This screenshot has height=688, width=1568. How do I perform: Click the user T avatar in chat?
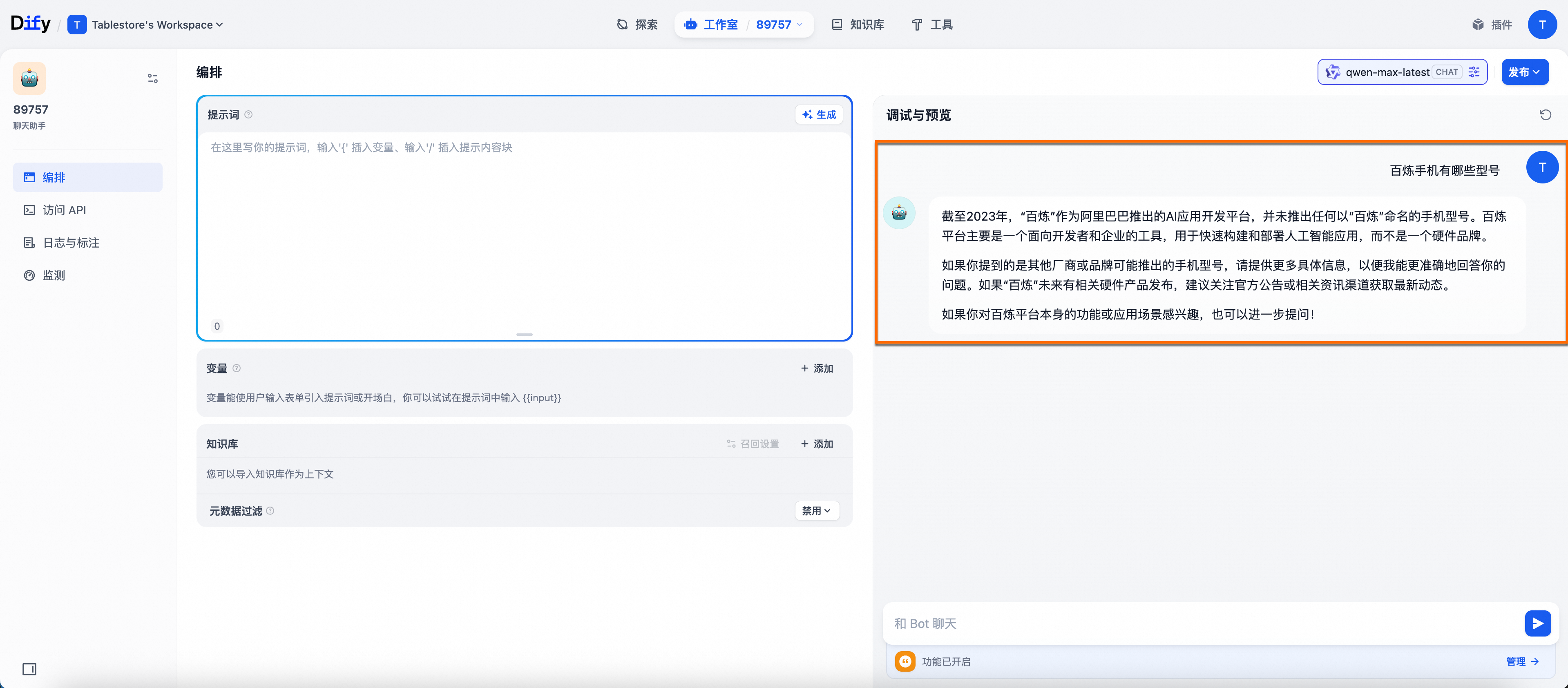[x=1542, y=167]
